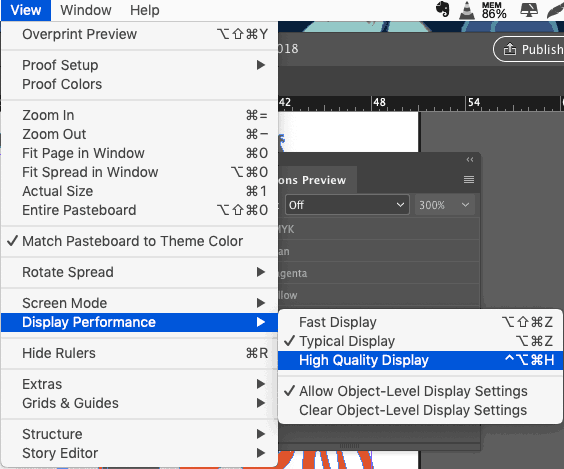Click the Publish button
The height and width of the screenshot is (469, 564).
click(x=529, y=49)
